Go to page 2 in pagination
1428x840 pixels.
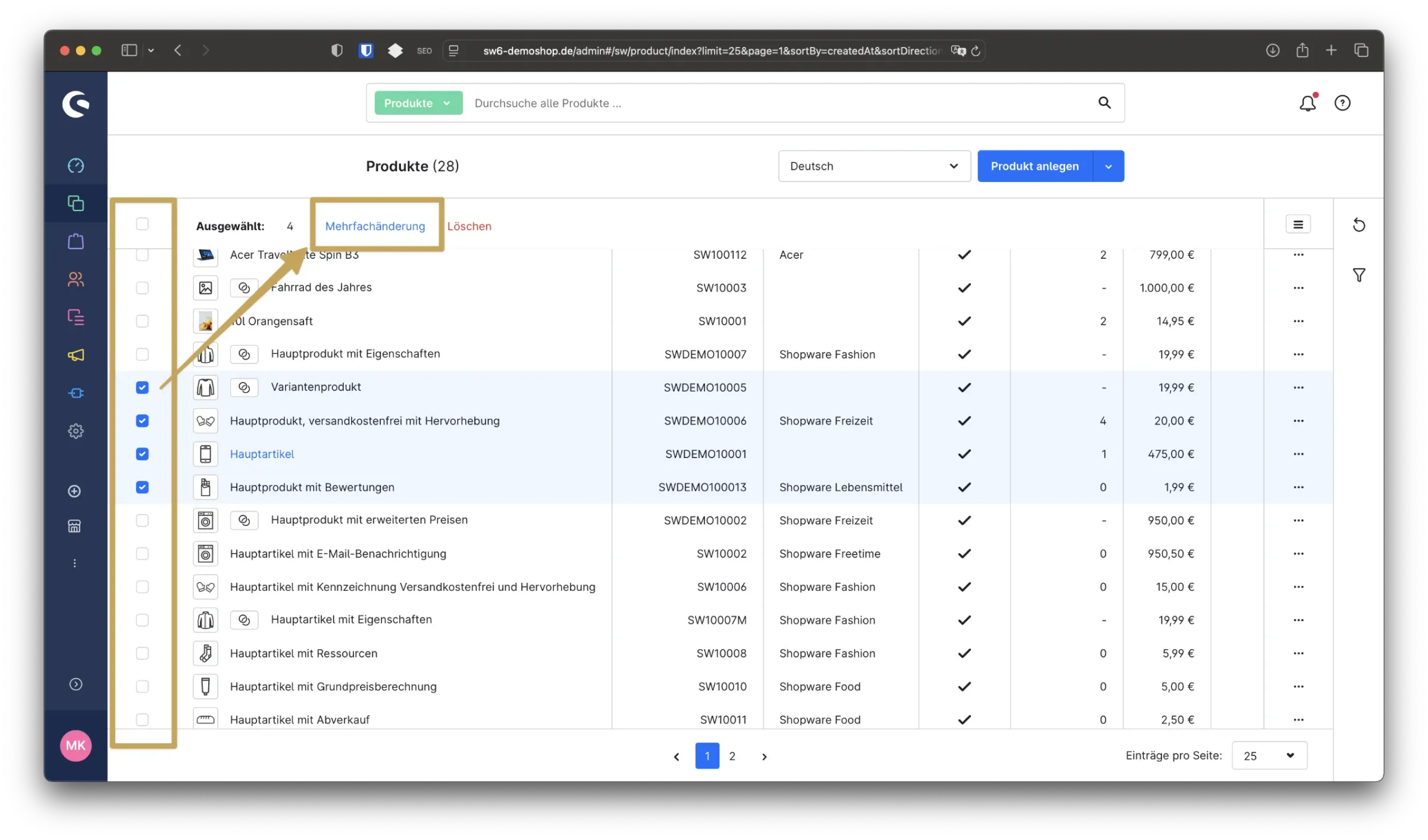(732, 756)
